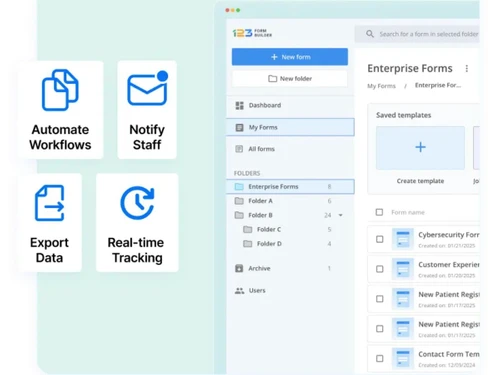Click the Automate Workflows documents icon

click(x=60, y=90)
